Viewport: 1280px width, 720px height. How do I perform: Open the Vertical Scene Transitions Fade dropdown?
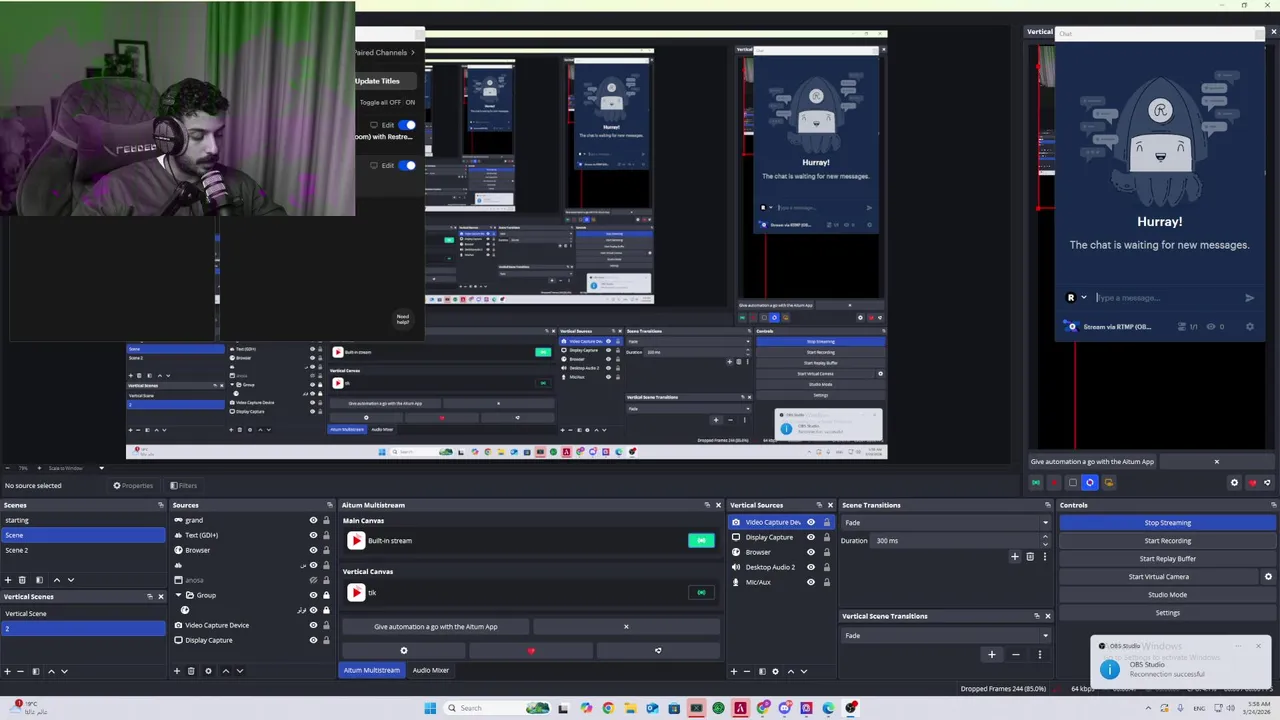point(946,636)
